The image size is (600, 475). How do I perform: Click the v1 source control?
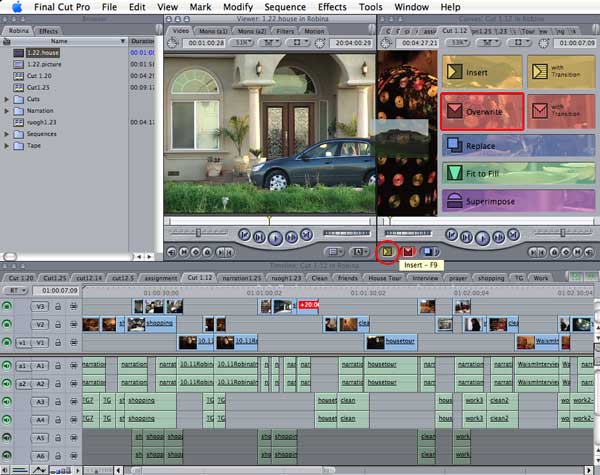[x=22, y=343]
